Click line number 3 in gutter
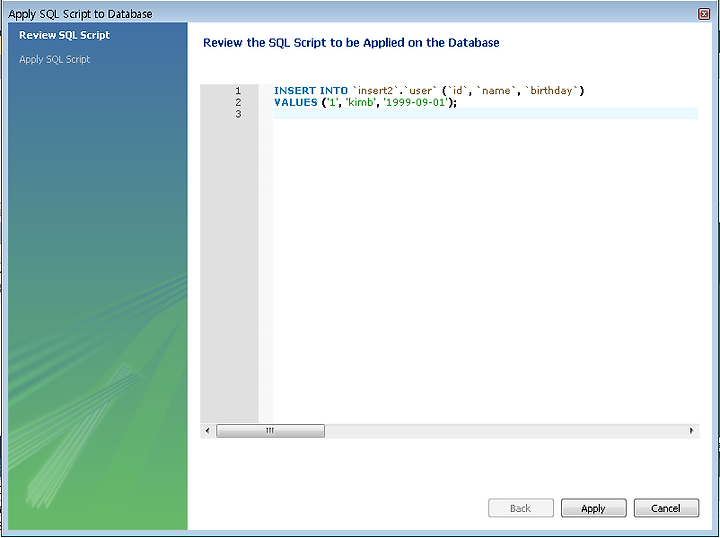Image resolution: width=720 pixels, height=538 pixels. (238, 114)
